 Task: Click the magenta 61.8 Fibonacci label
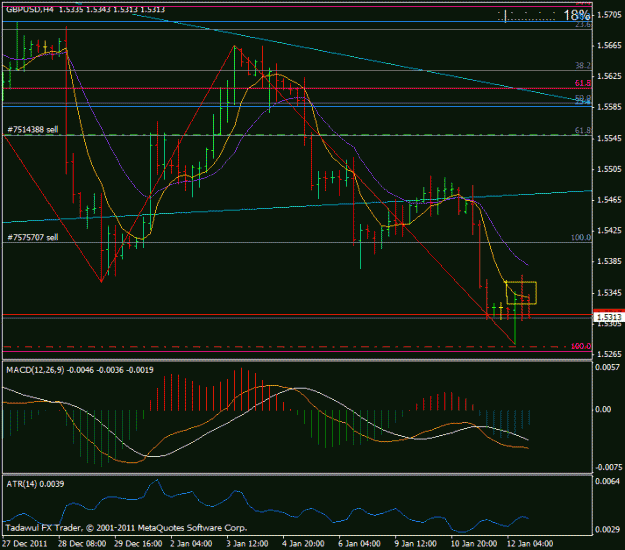[583, 83]
